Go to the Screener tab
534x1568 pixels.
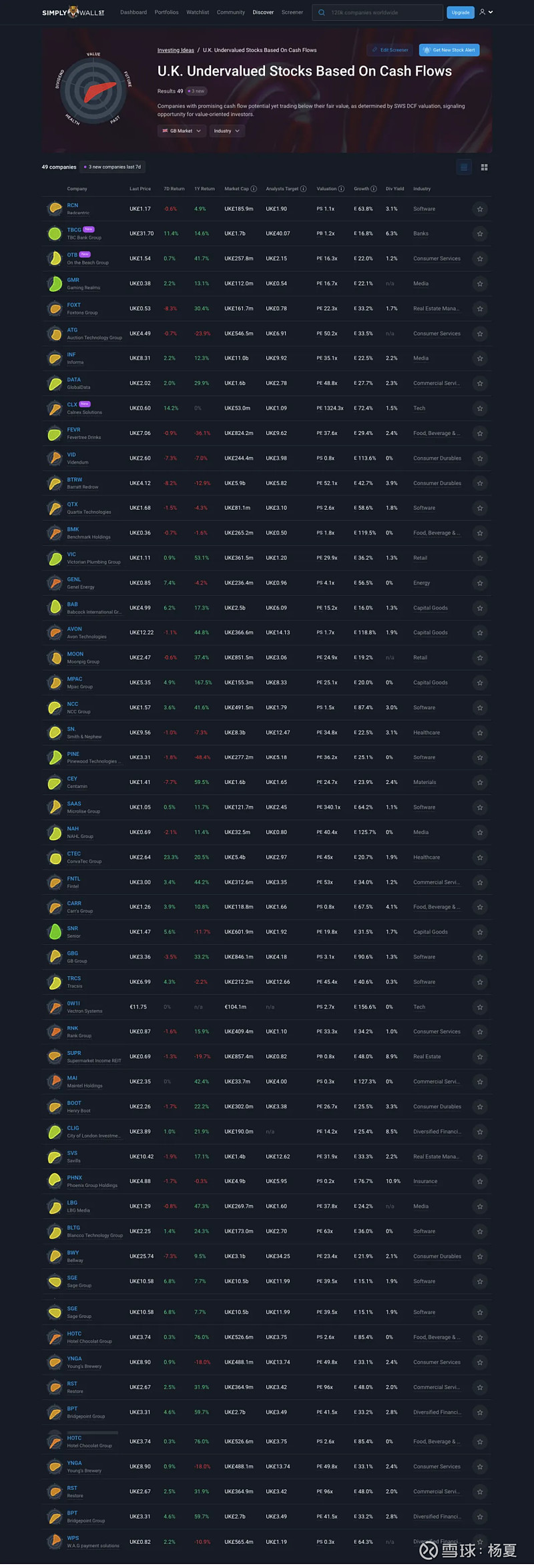coord(292,12)
